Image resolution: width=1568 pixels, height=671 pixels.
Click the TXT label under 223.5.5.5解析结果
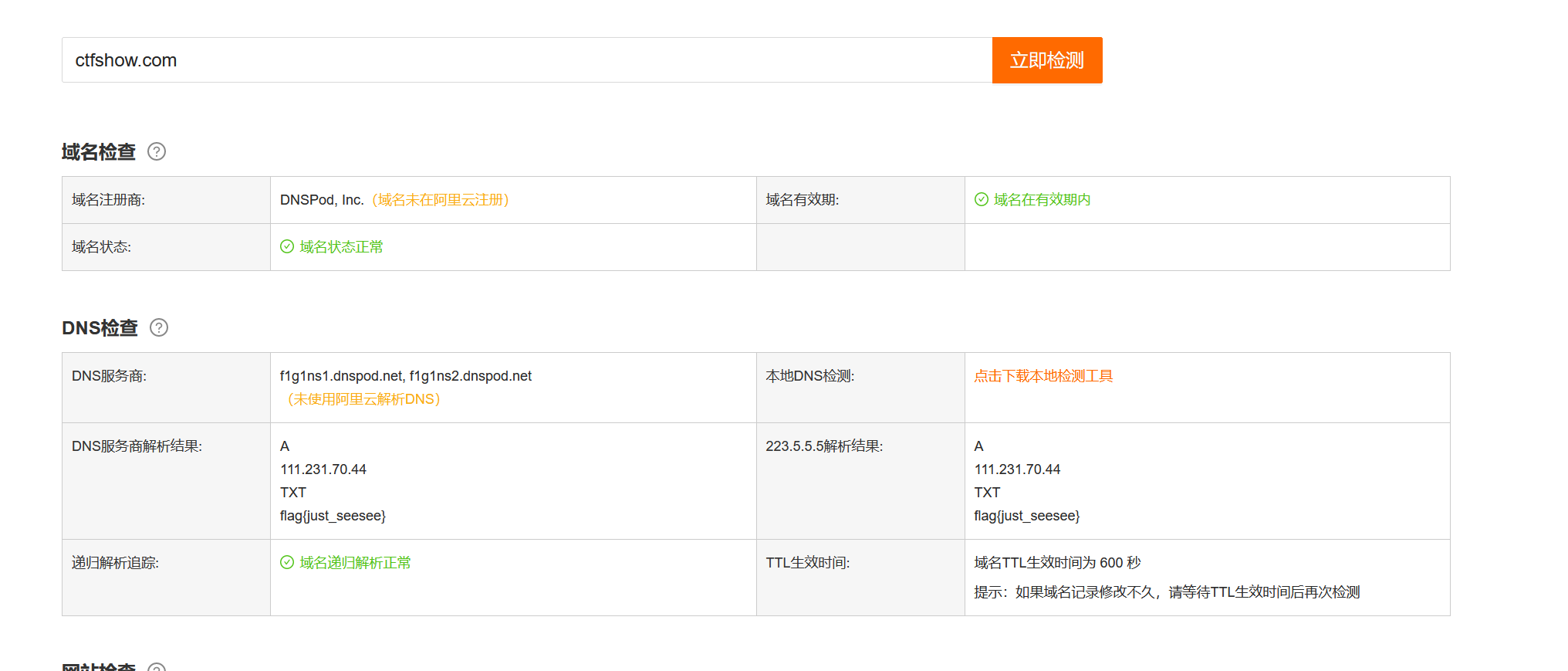click(x=987, y=493)
